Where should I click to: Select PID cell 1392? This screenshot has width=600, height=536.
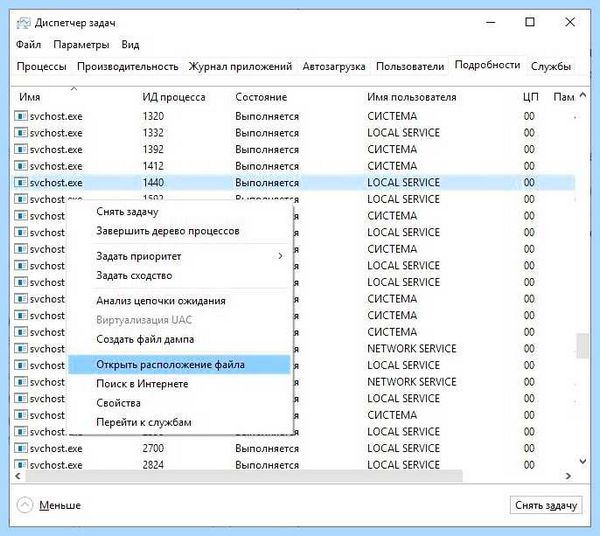pos(153,149)
